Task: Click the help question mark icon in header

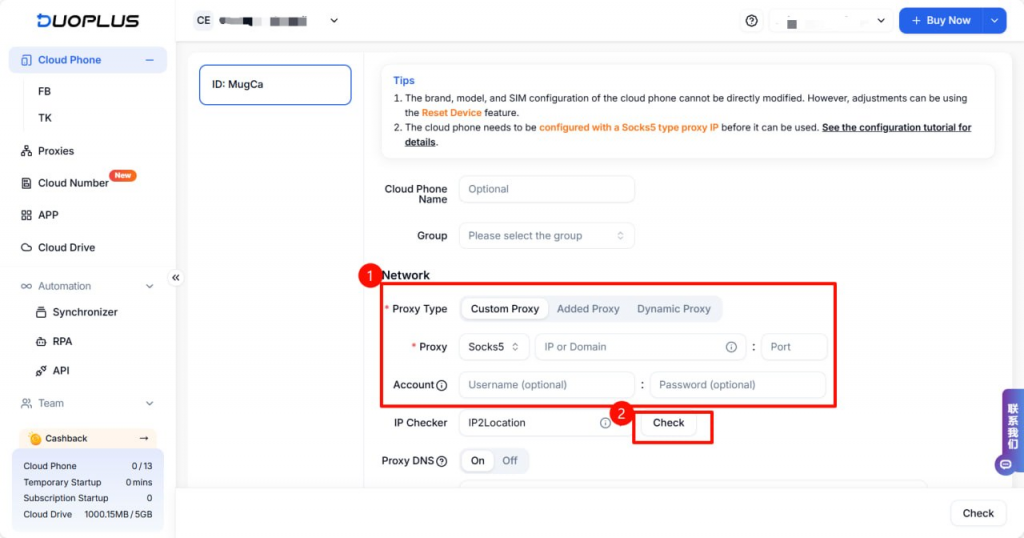Action: tap(751, 21)
